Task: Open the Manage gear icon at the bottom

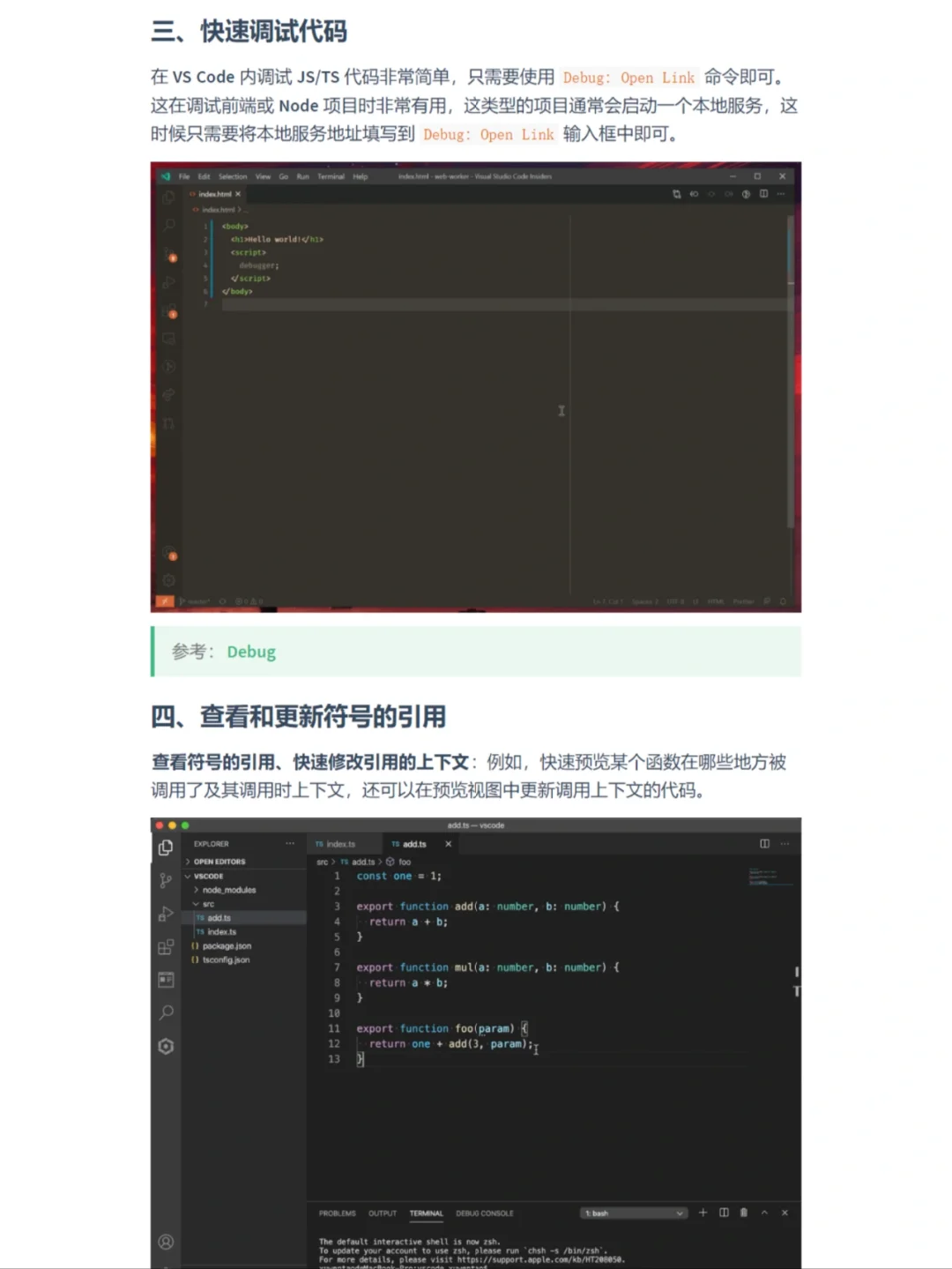Action: 166,1047
